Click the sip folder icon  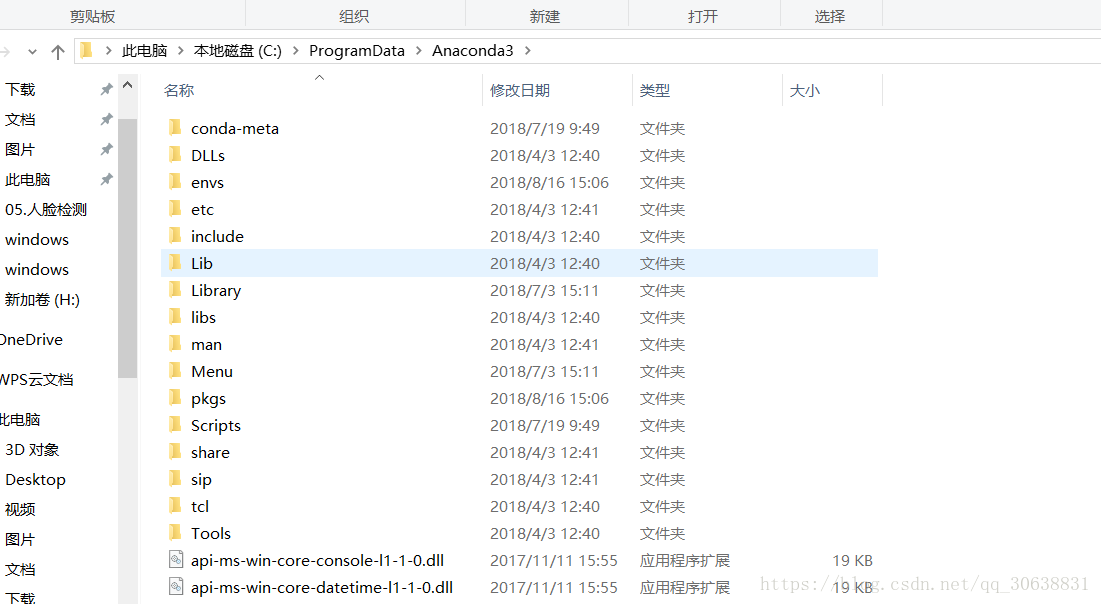pos(175,479)
